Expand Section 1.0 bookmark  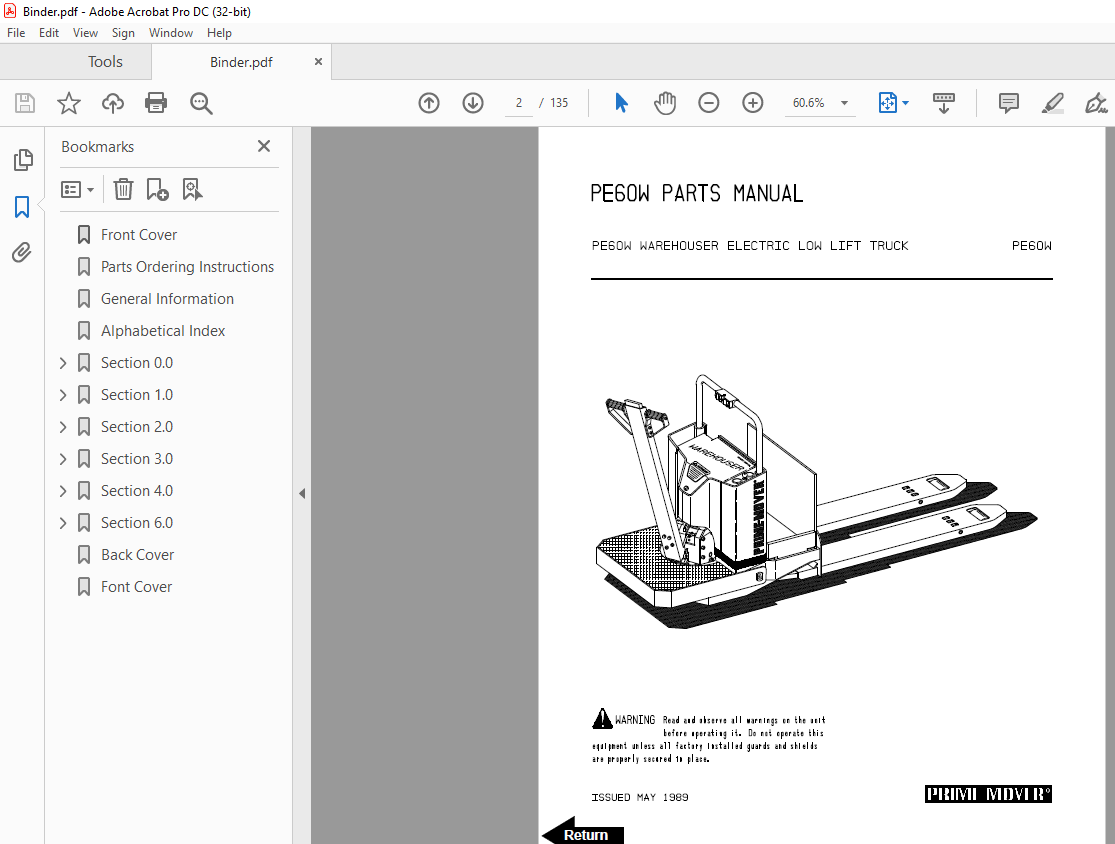(63, 395)
